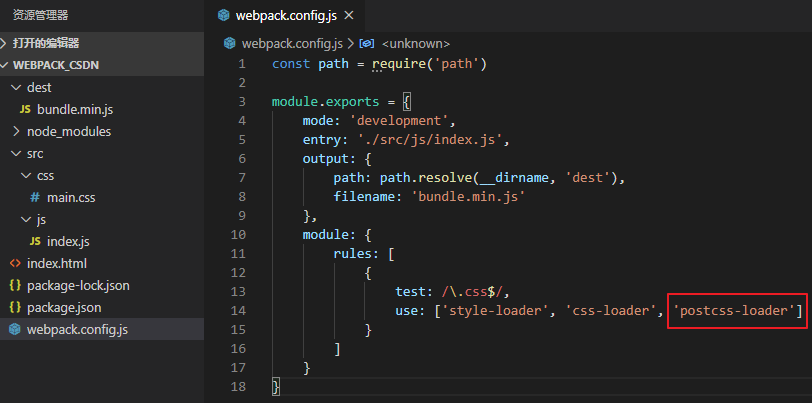
Task: Click the 'development' mode string
Action: [399, 121]
